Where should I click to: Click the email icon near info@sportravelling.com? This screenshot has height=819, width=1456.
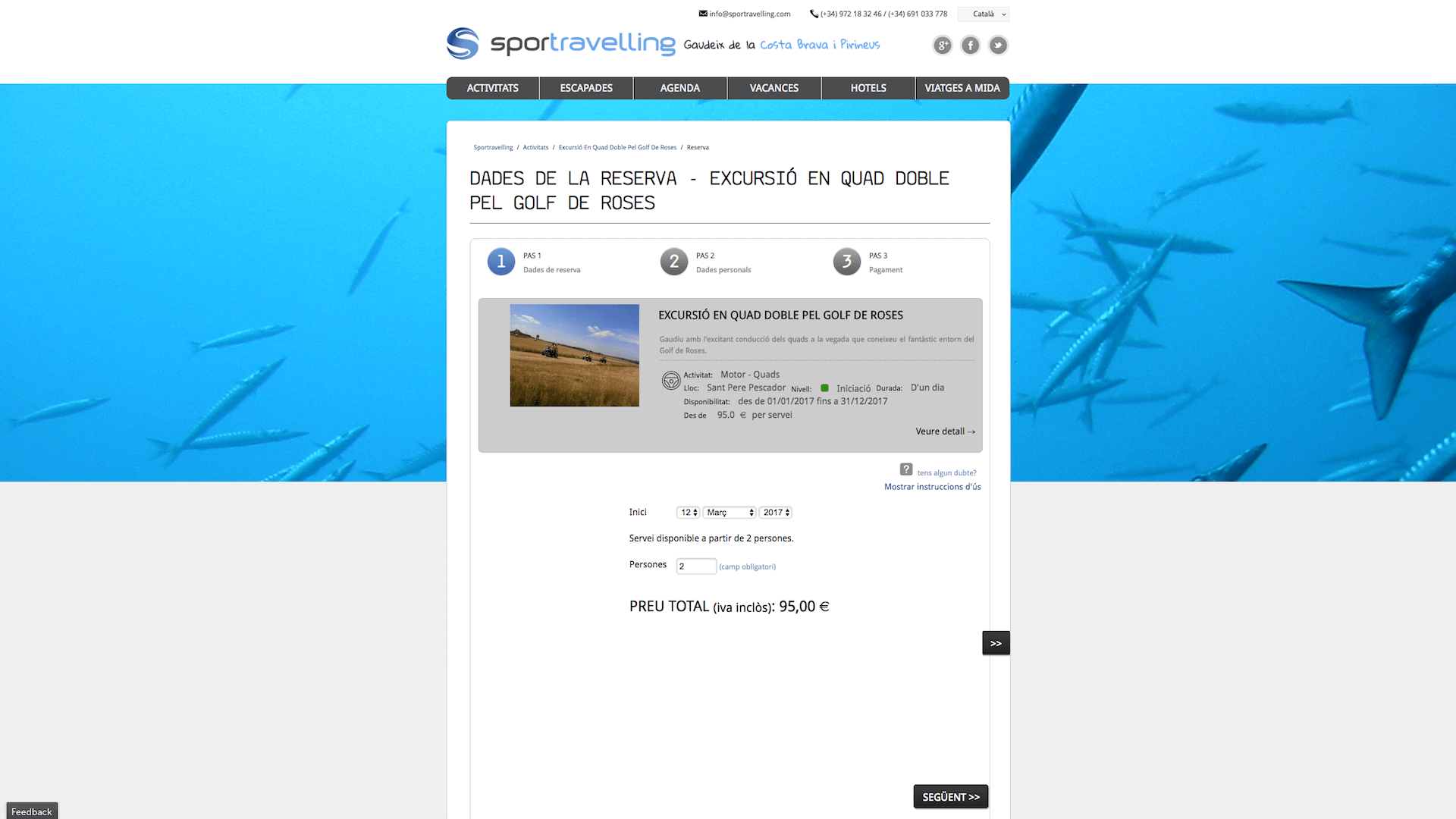pyautogui.click(x=701, y=13)
